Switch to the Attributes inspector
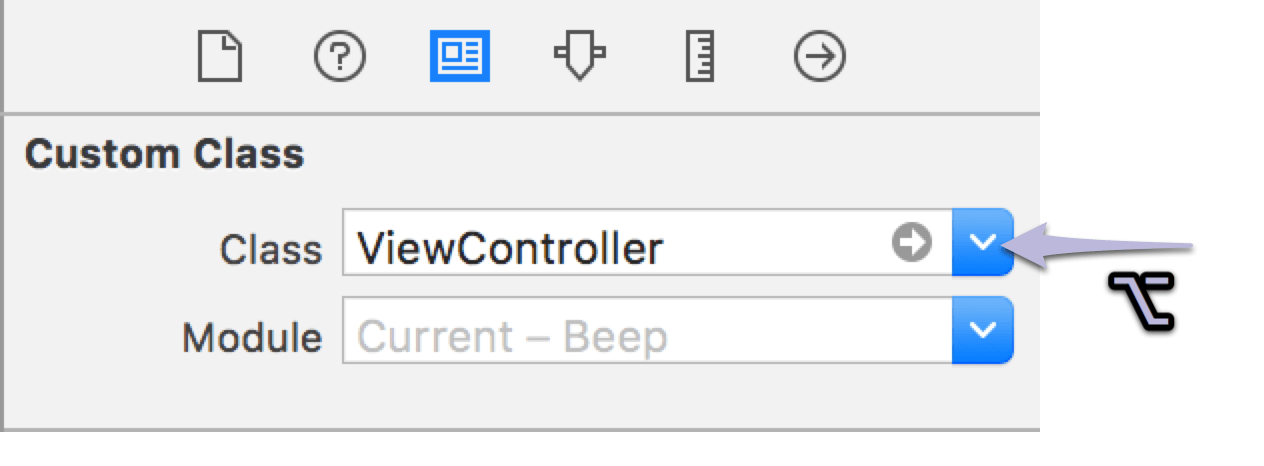The width and height of the screenshot is (1264, 466). click(x=580, y=58)
